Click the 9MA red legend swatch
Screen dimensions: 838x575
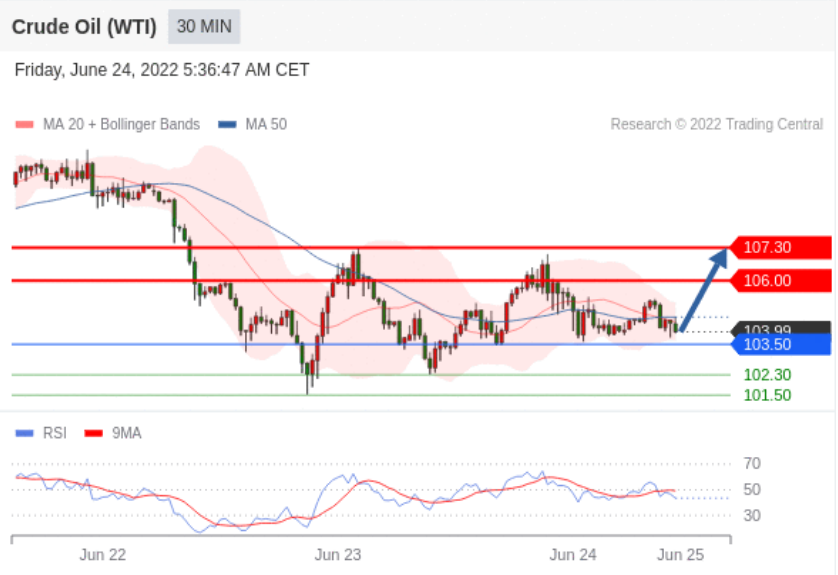(94, 433)
